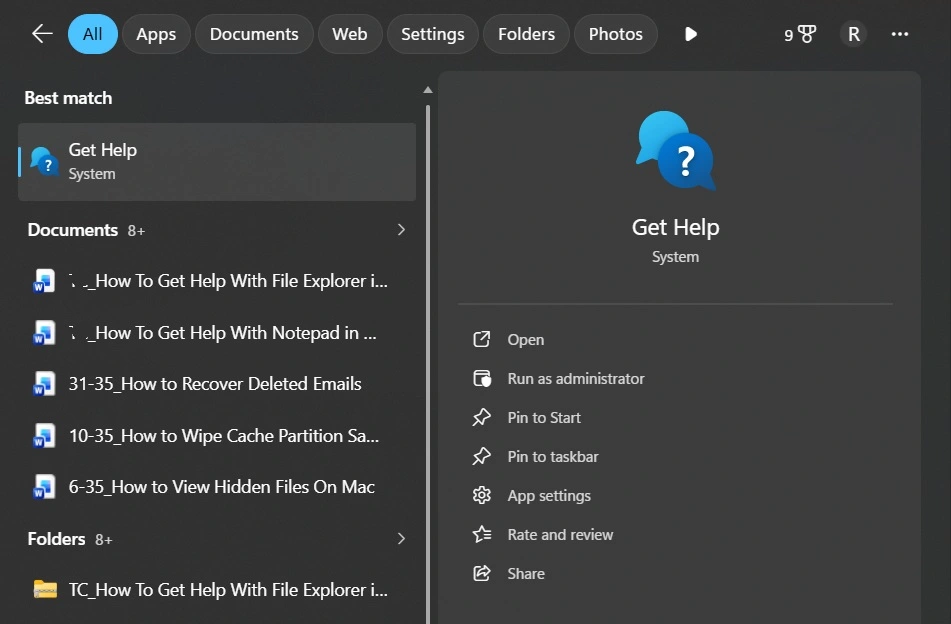Click Word icon beside View Hidden Files On Mac
This screenshot has height=624, width=951.
(x=44, y=487)
